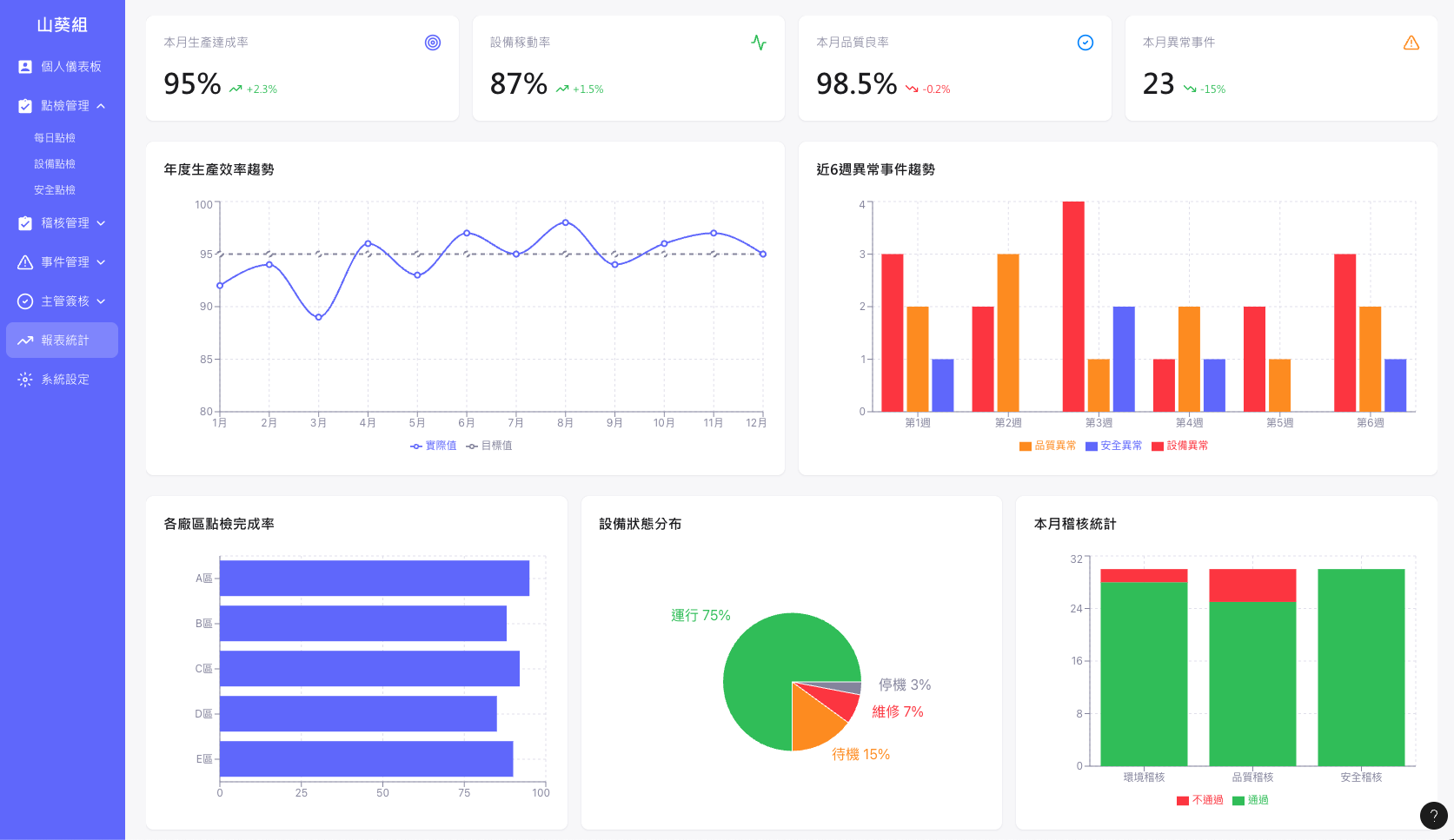The height and width of the screenshot is (840, 1454).
Task: Toggle 設備異常 series in weekly chart legend
Action: click(x=1179, y=446)
